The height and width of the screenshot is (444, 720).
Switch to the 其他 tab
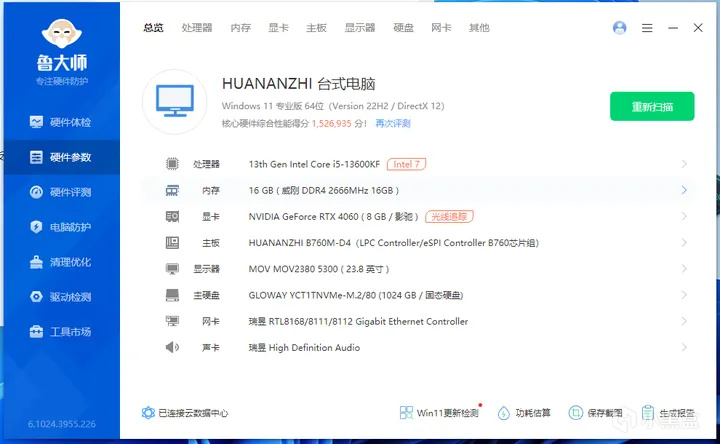tap(479, 28)
